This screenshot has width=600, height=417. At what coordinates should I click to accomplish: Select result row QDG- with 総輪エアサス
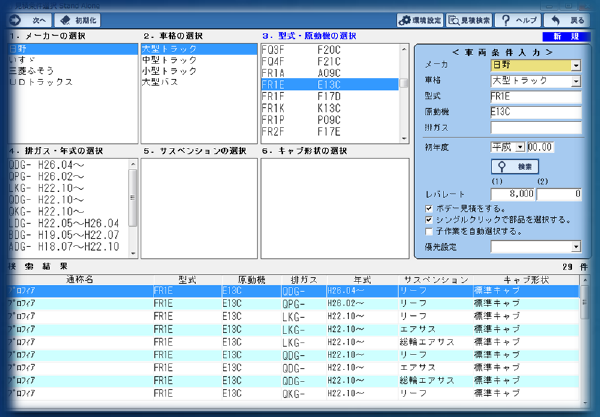click(x=293, y=381)
